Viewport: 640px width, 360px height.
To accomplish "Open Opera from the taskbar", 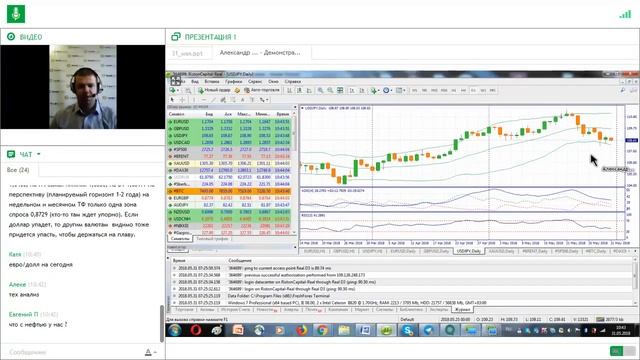I will point(196,330).
